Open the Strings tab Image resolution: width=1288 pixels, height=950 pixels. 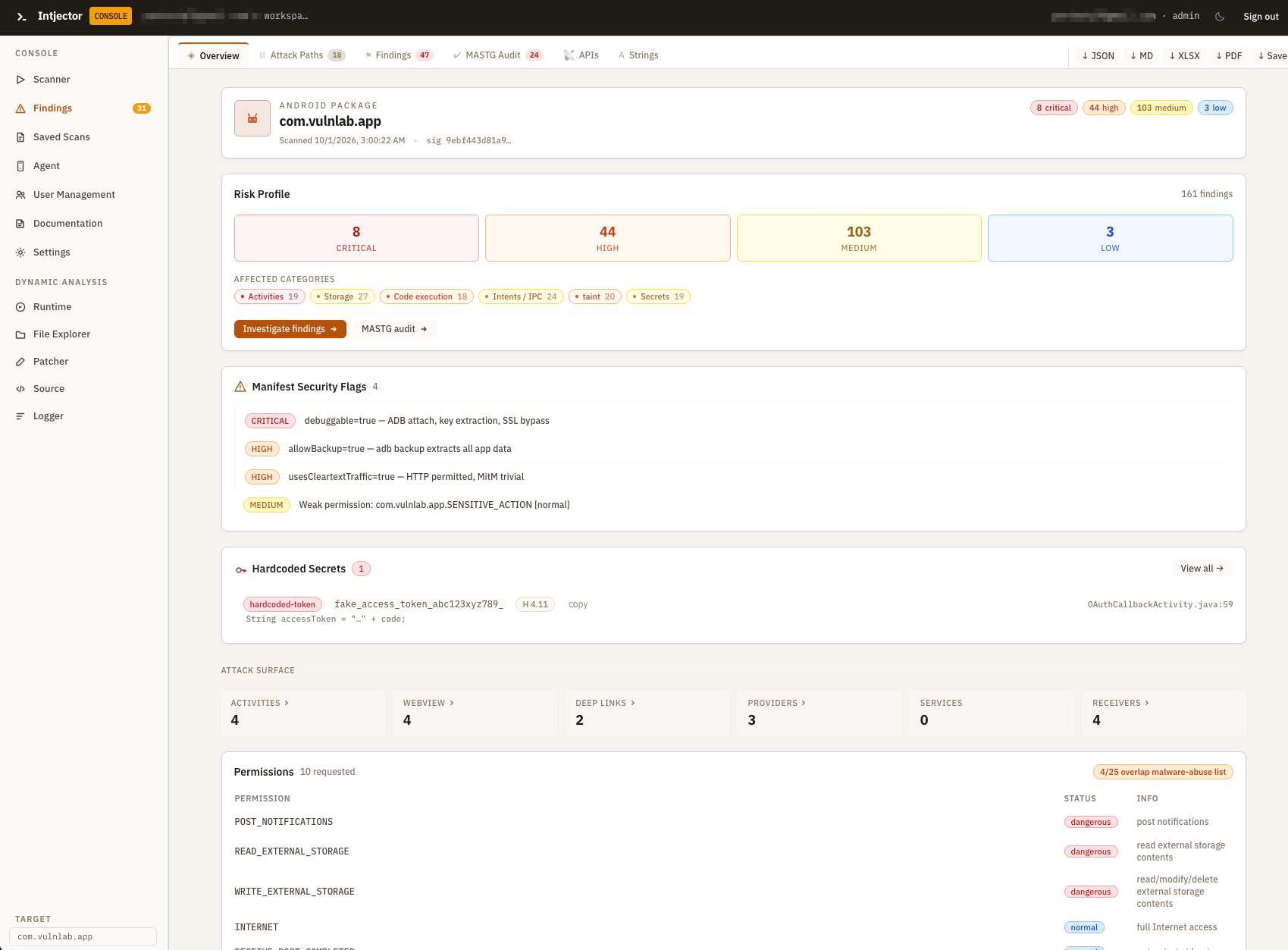click(x=638, y=55)
